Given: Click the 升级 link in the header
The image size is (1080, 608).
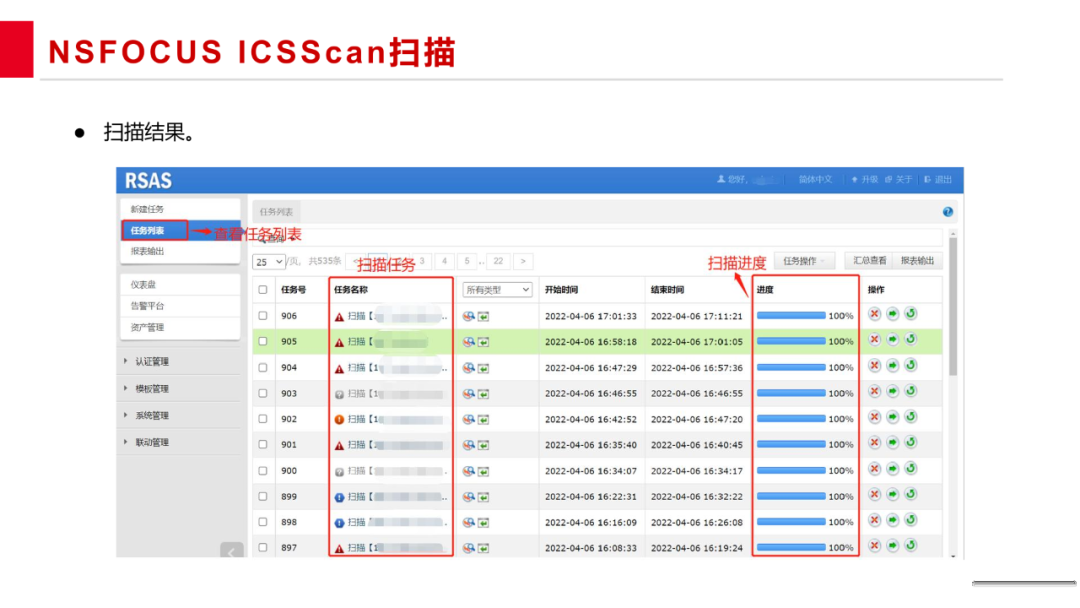Looking at the screenshot, I should click(864, 180).
